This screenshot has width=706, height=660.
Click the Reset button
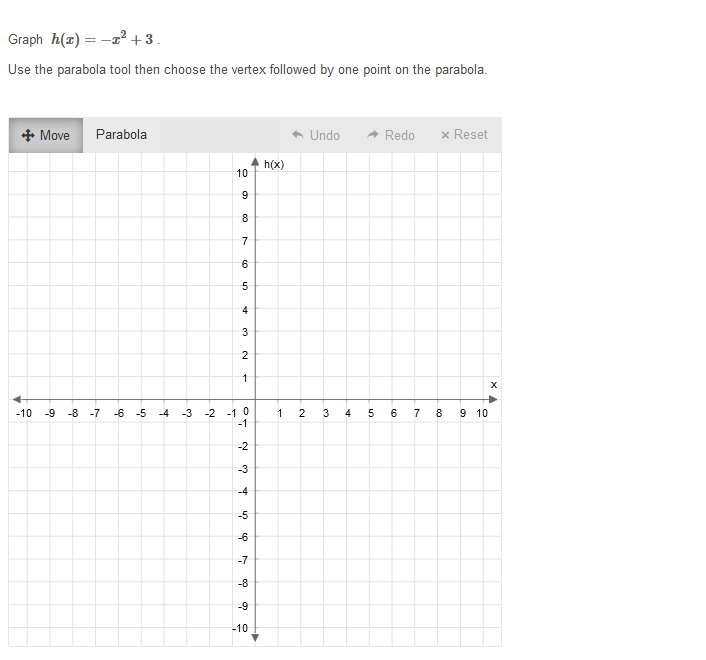464,135
